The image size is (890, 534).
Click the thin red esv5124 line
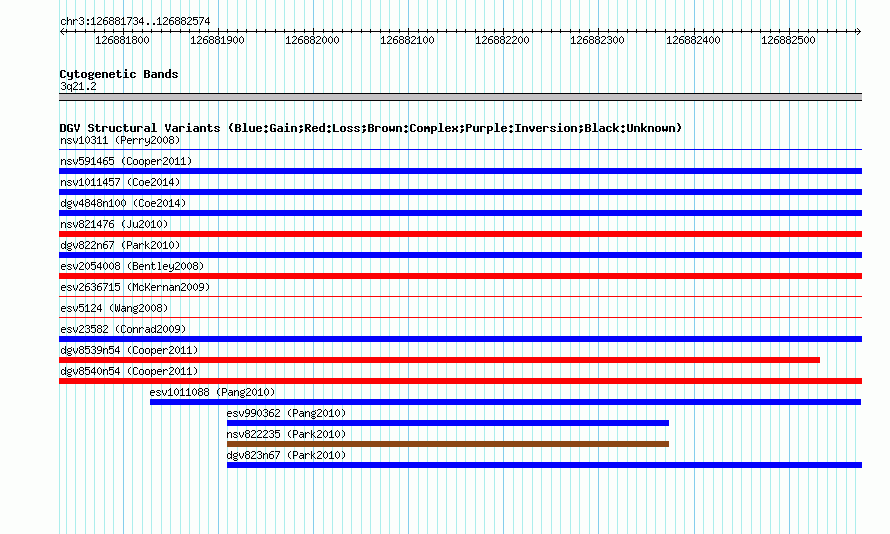click(x=460, y=317)
